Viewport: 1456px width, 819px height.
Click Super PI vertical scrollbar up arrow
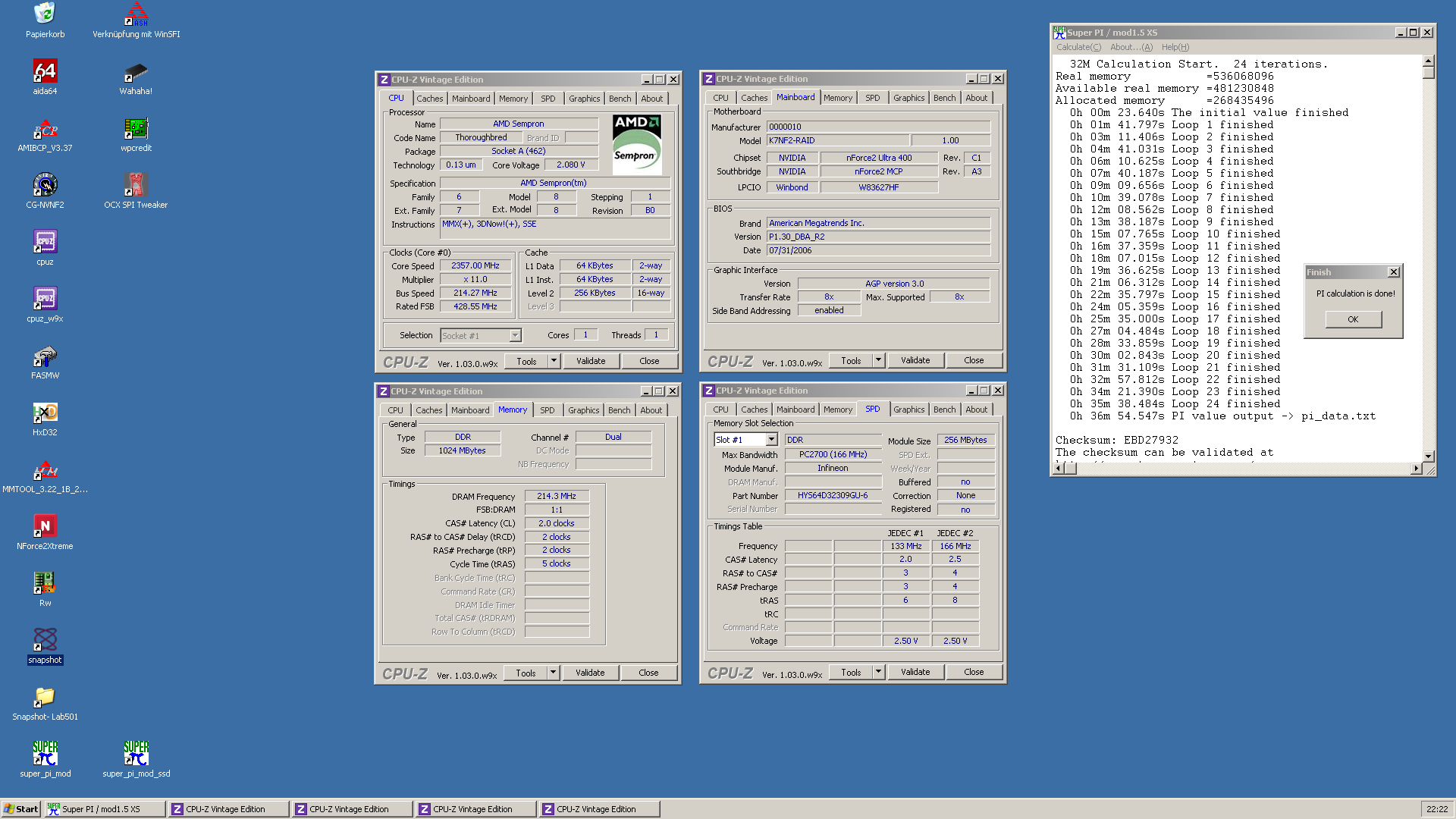(1429, 60)
